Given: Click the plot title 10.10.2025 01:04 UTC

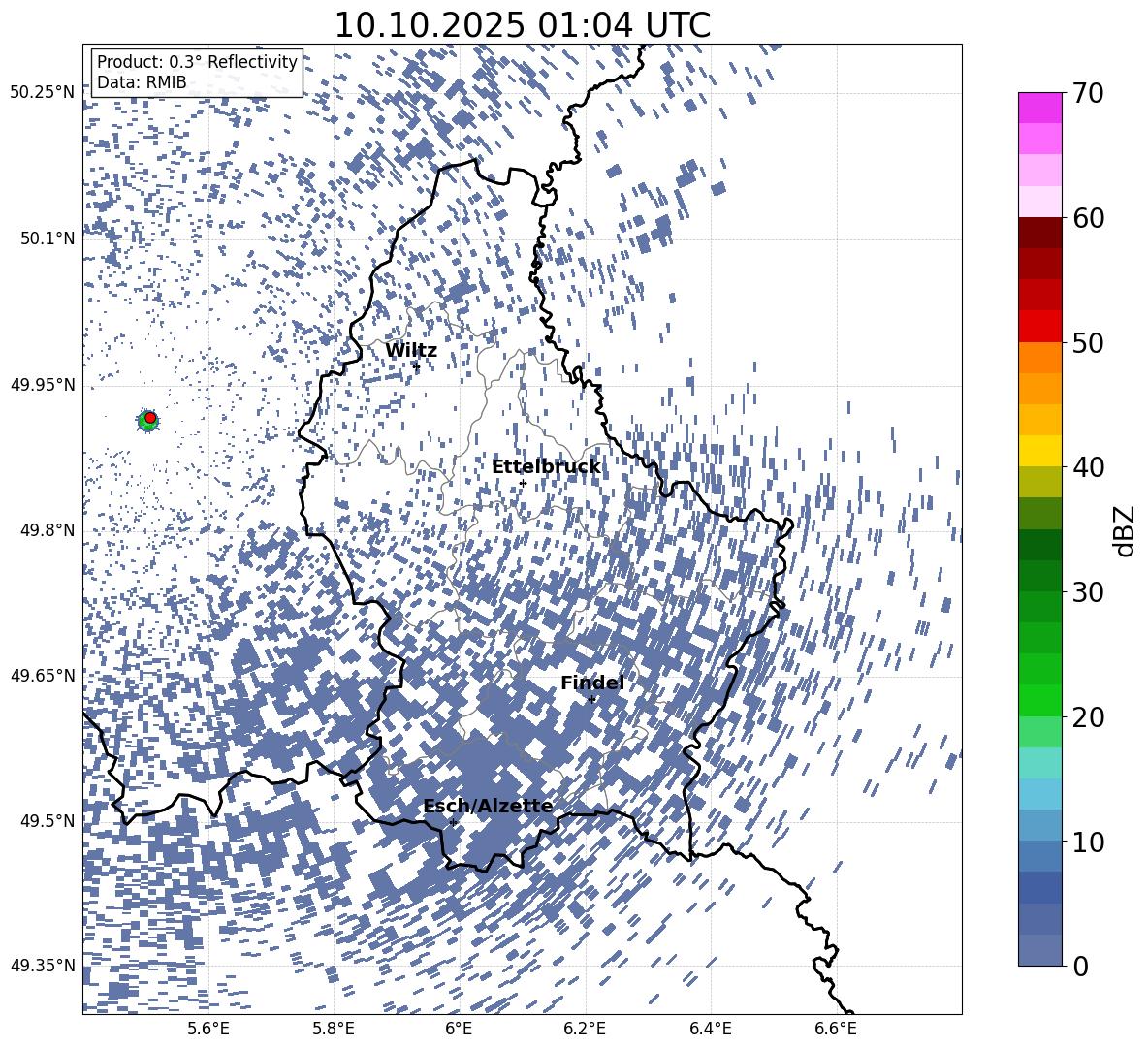Looking at the screenshot, I should tap(522, 25).
